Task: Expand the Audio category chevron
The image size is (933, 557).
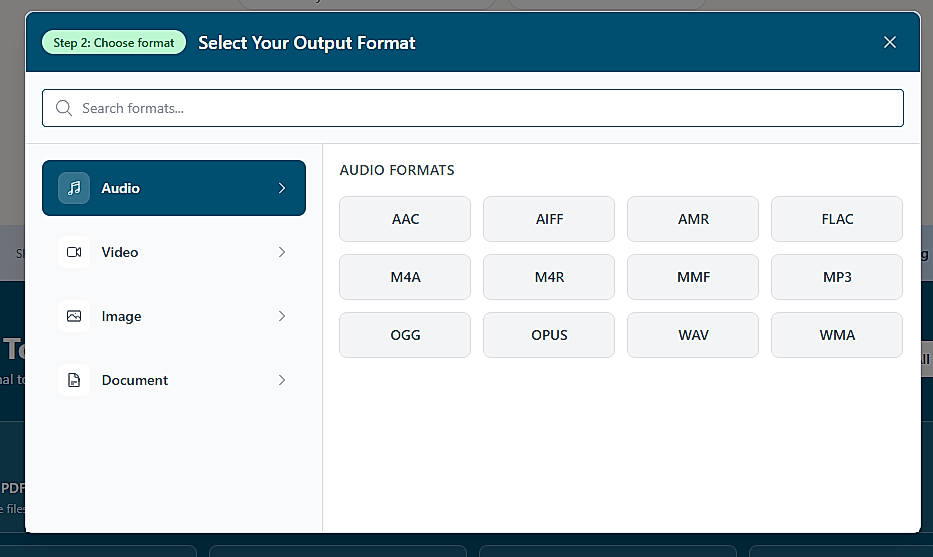Action: click(x=282, y=188)
